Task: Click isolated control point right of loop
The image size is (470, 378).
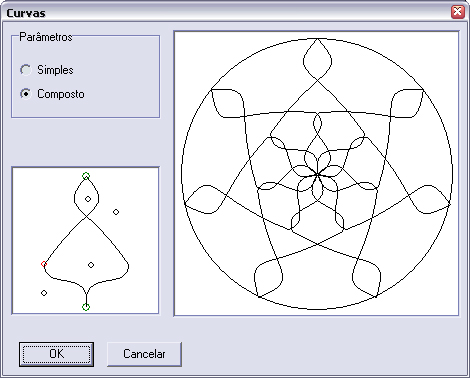Action: (116, 212)
